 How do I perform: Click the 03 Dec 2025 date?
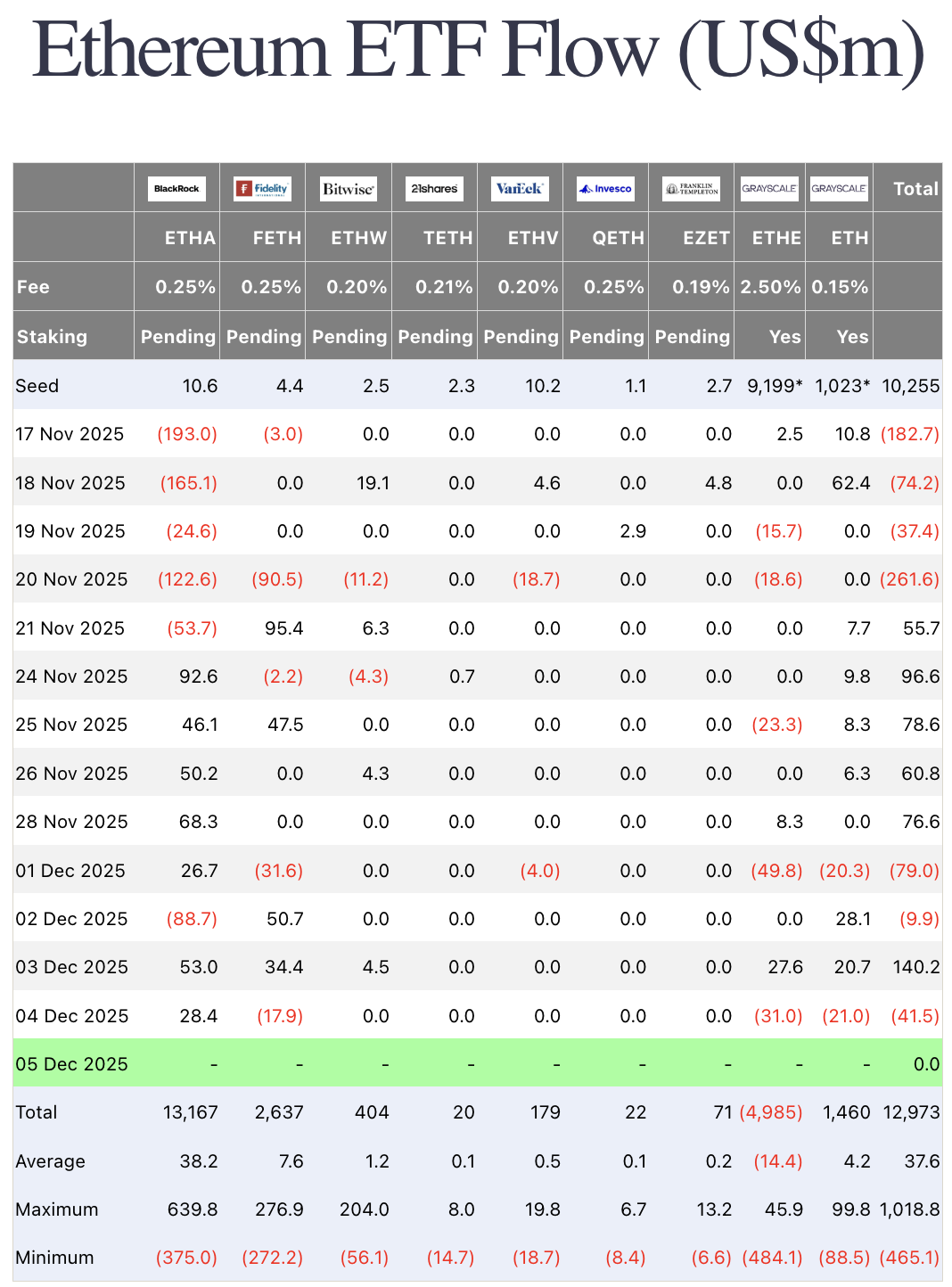coord(71,967)
